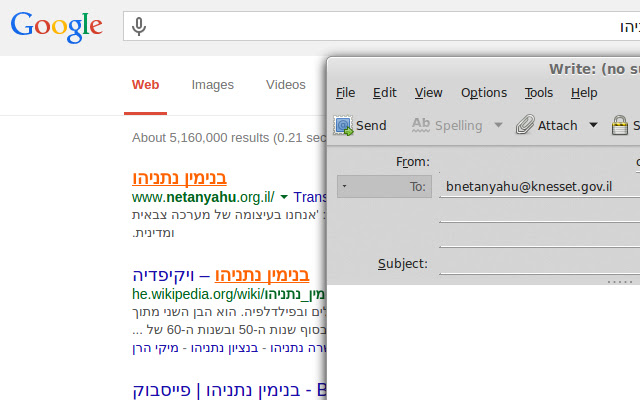Click the Subject input field
640x400 pixels.
pyautogui.click(x=540, y=264)
